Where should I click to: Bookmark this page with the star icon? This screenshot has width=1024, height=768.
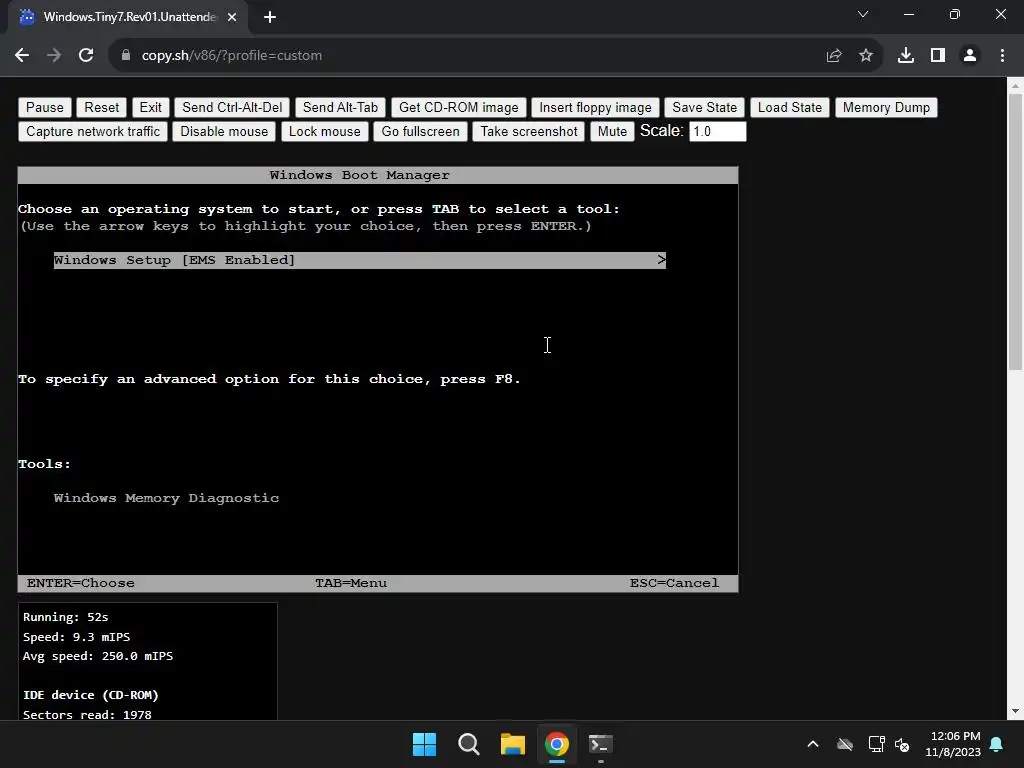[866, 56]
